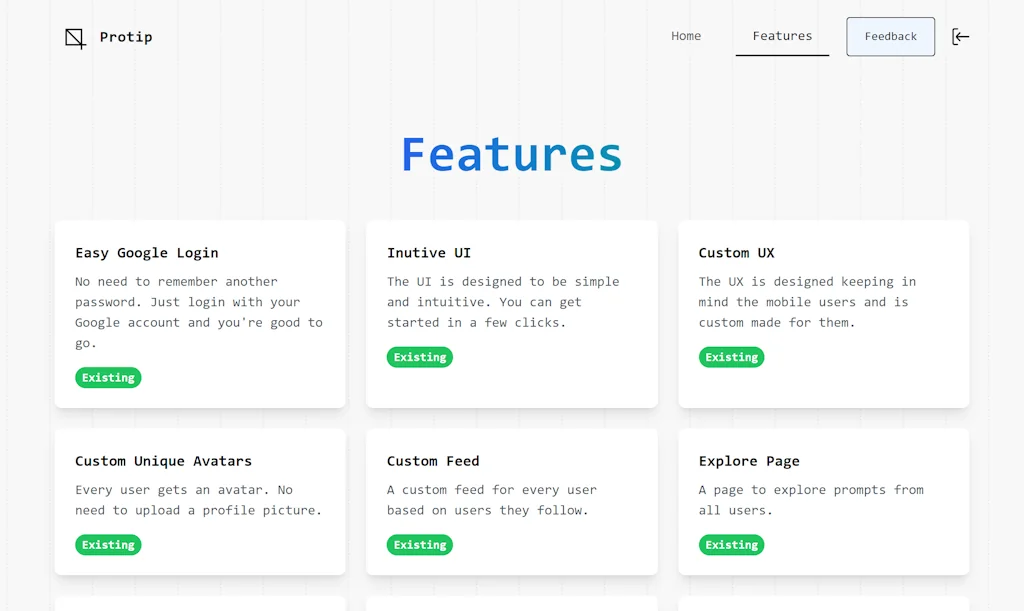This screenshot has width=1024, height=611.
Task: Click the large Features page heading
Action: point(511,155)
